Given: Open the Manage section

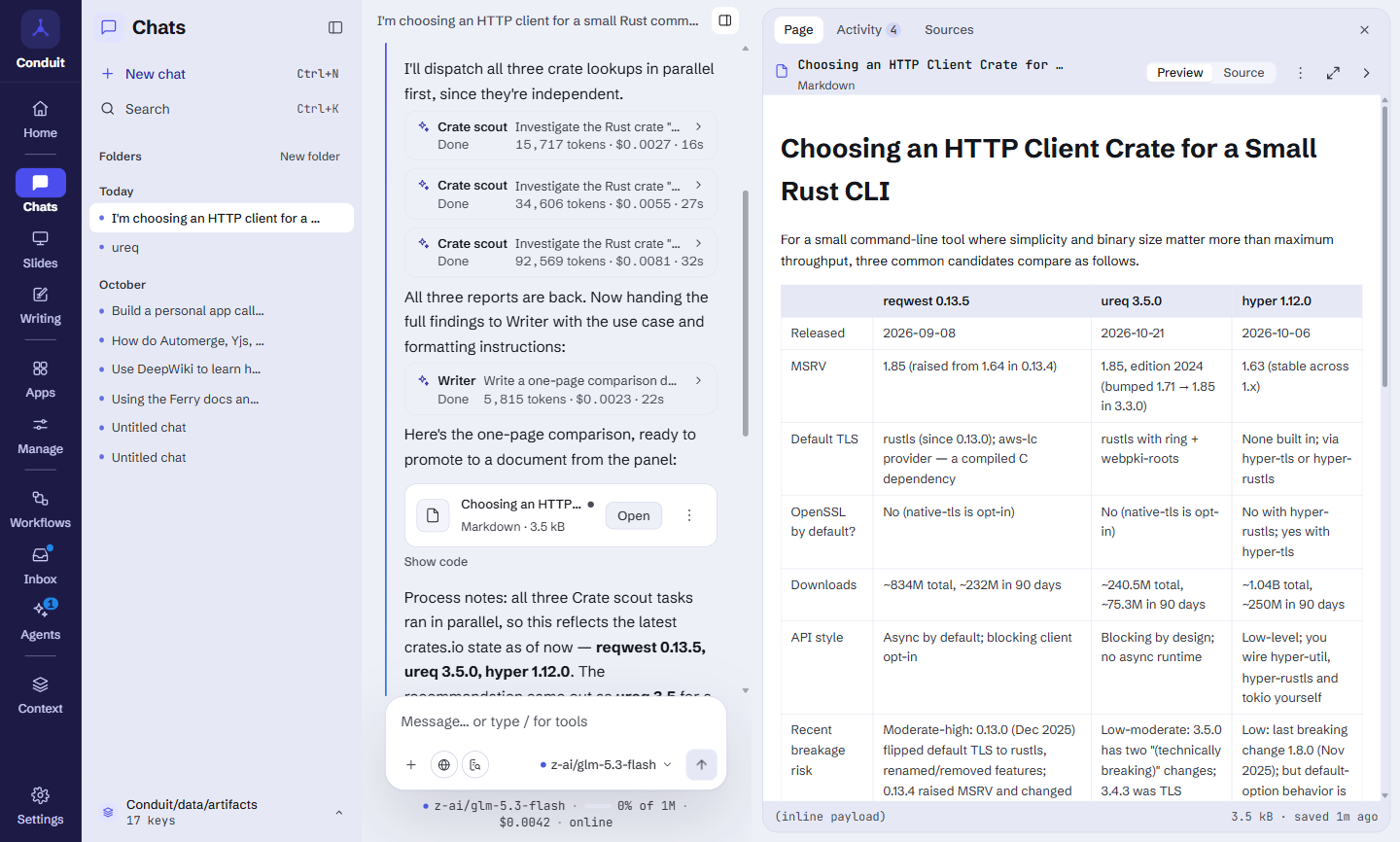Looking at the screenshot, I should tap(40, 437).
